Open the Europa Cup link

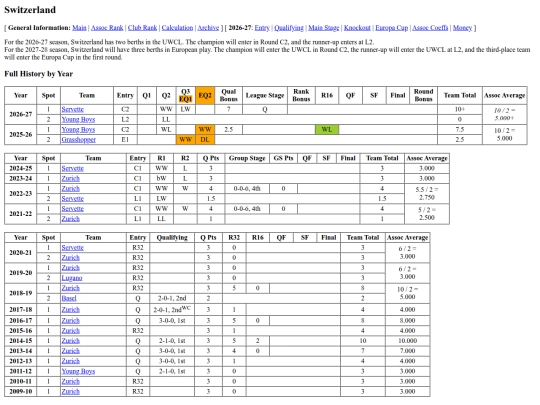(392, 28)
